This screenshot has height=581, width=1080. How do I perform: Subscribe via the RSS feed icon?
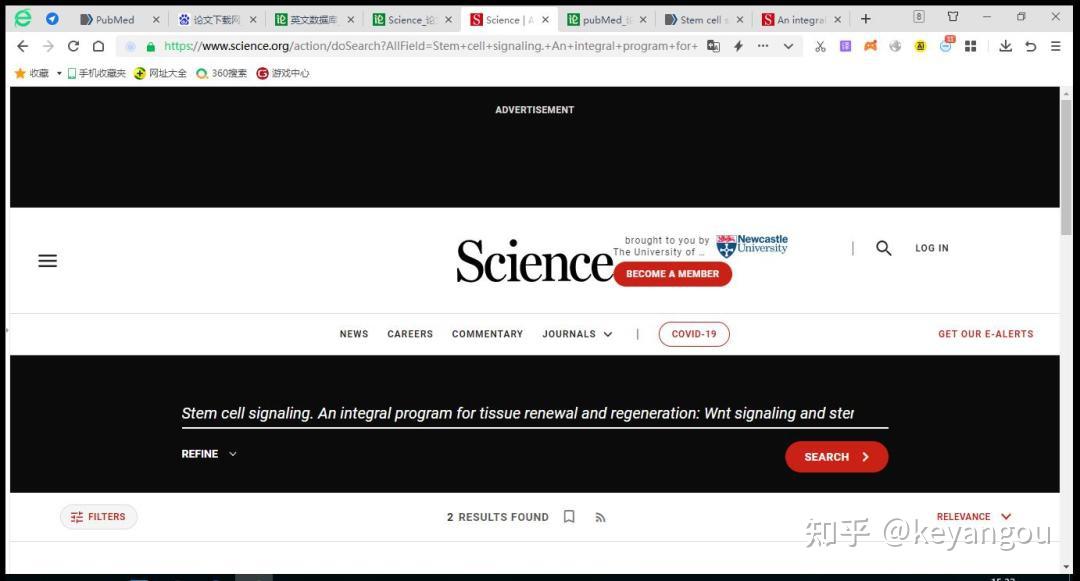600,516
